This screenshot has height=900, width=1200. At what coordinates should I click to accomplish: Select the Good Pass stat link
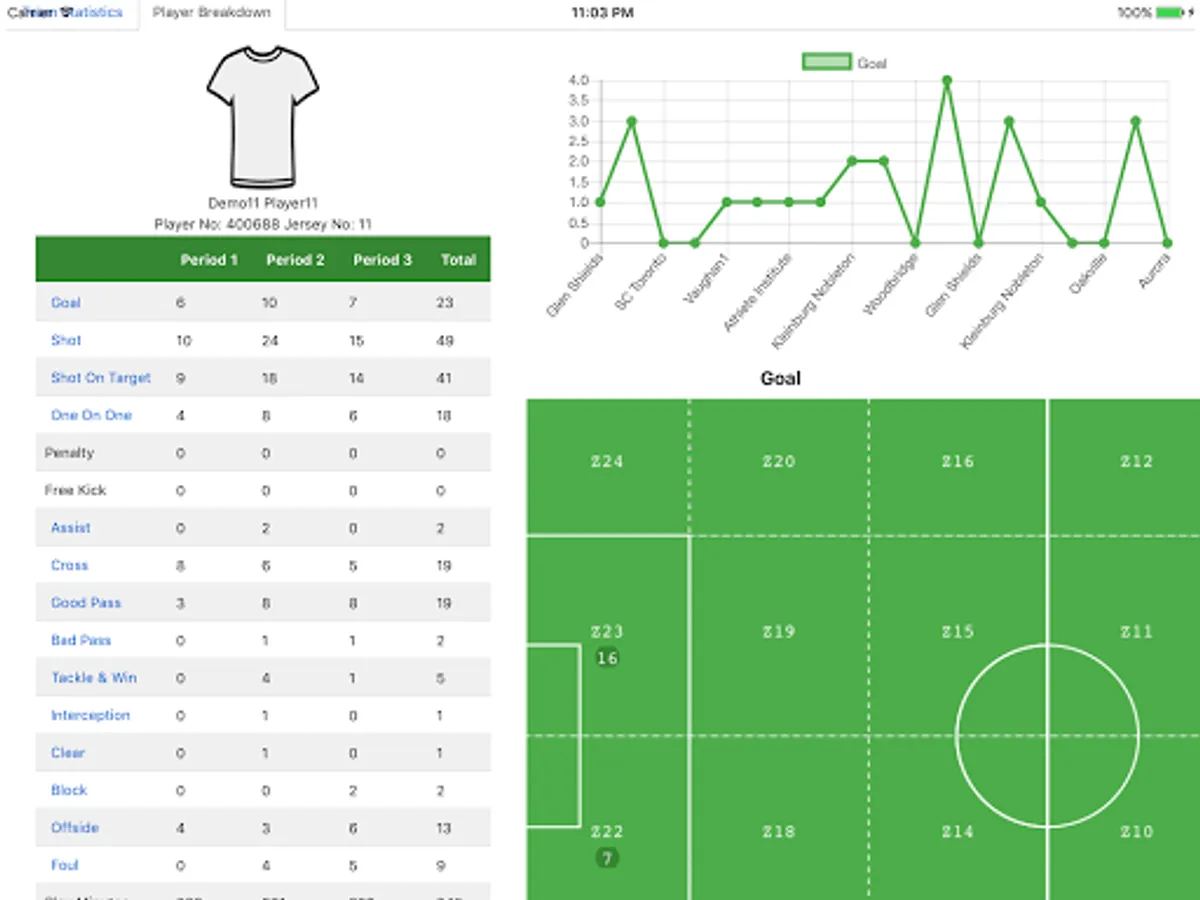[85, 602]
